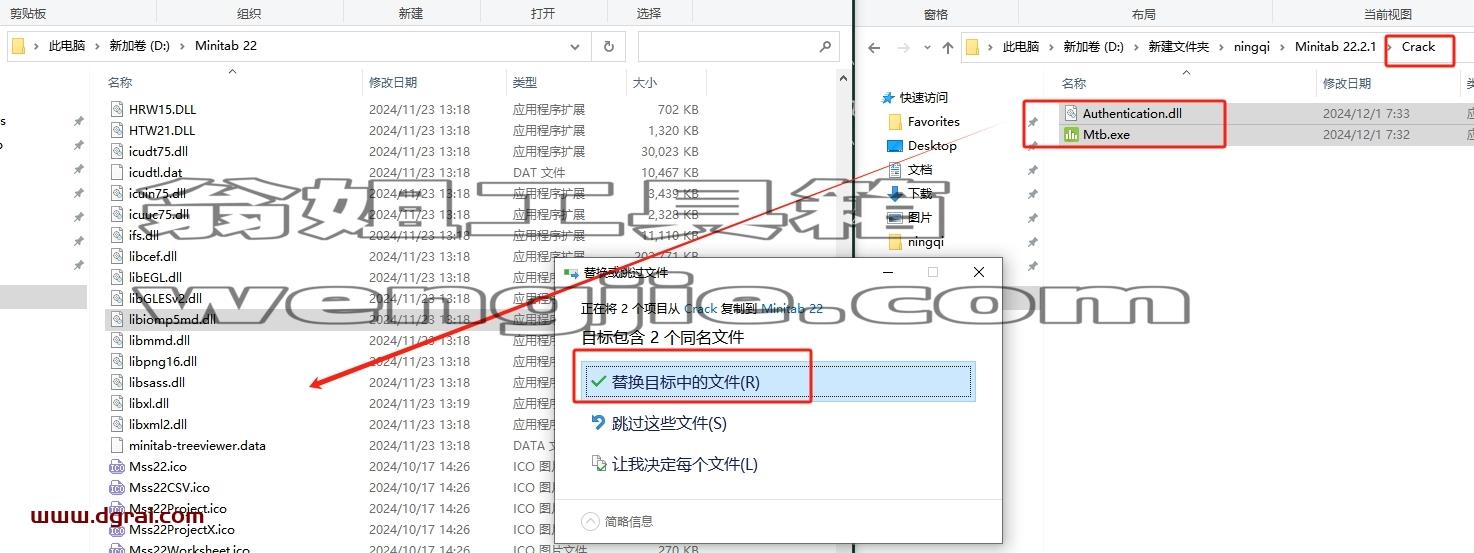The height and width of the screenshot is (553, 1474).
Task: Open recent locations dropdown in right window
Action: (x=926, y=47)
